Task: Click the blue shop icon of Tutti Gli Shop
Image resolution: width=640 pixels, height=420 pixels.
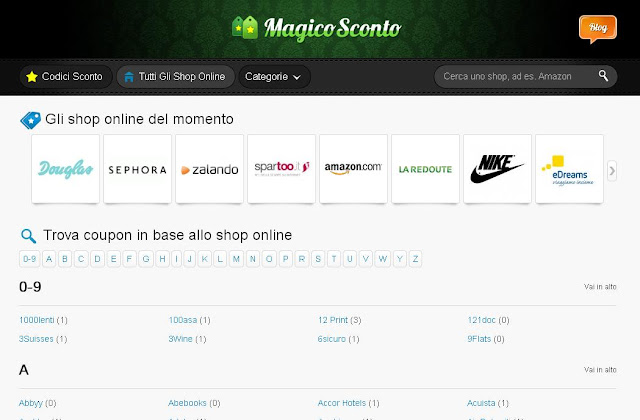Action: pyautogui.click(x=129, y=77)
